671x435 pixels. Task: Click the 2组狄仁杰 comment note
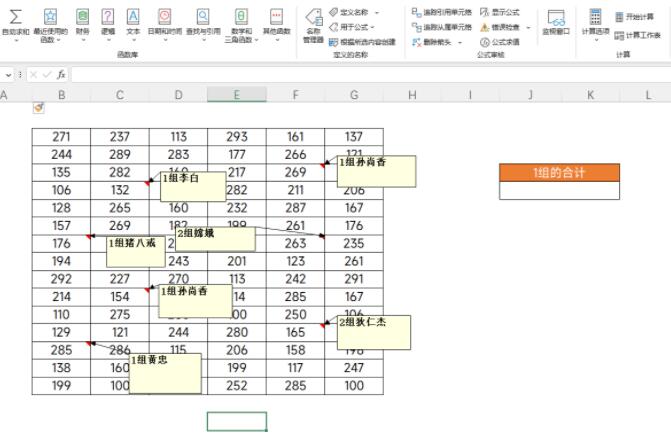pyautogui.click(x=374, y=332)
